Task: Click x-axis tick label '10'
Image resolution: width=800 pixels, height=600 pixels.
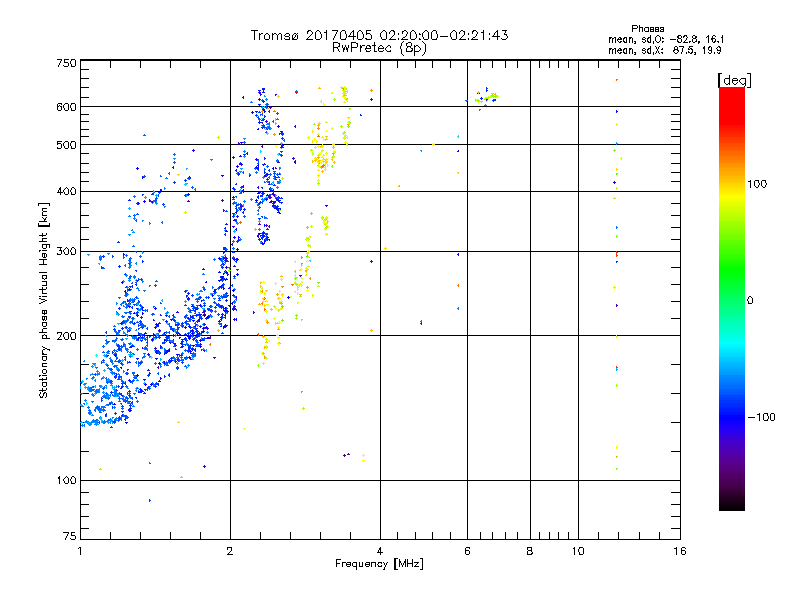Action: pyautogui.click(x=578, y=551)
